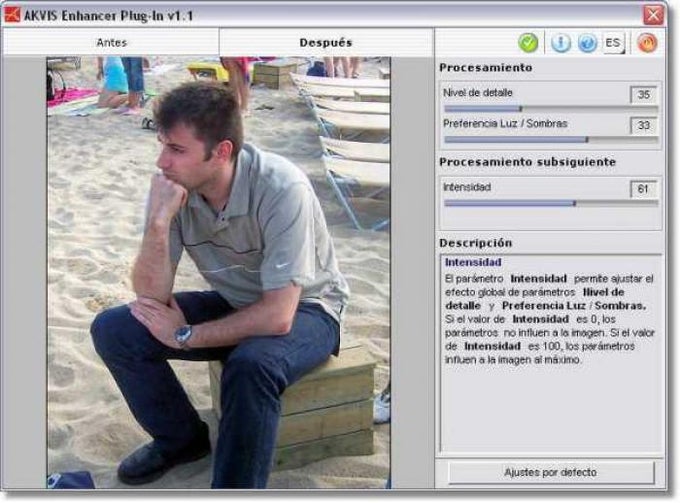680x503 pixels.
Task: Click the AKVIS logo in the title bar
Action: click(12, 15)
